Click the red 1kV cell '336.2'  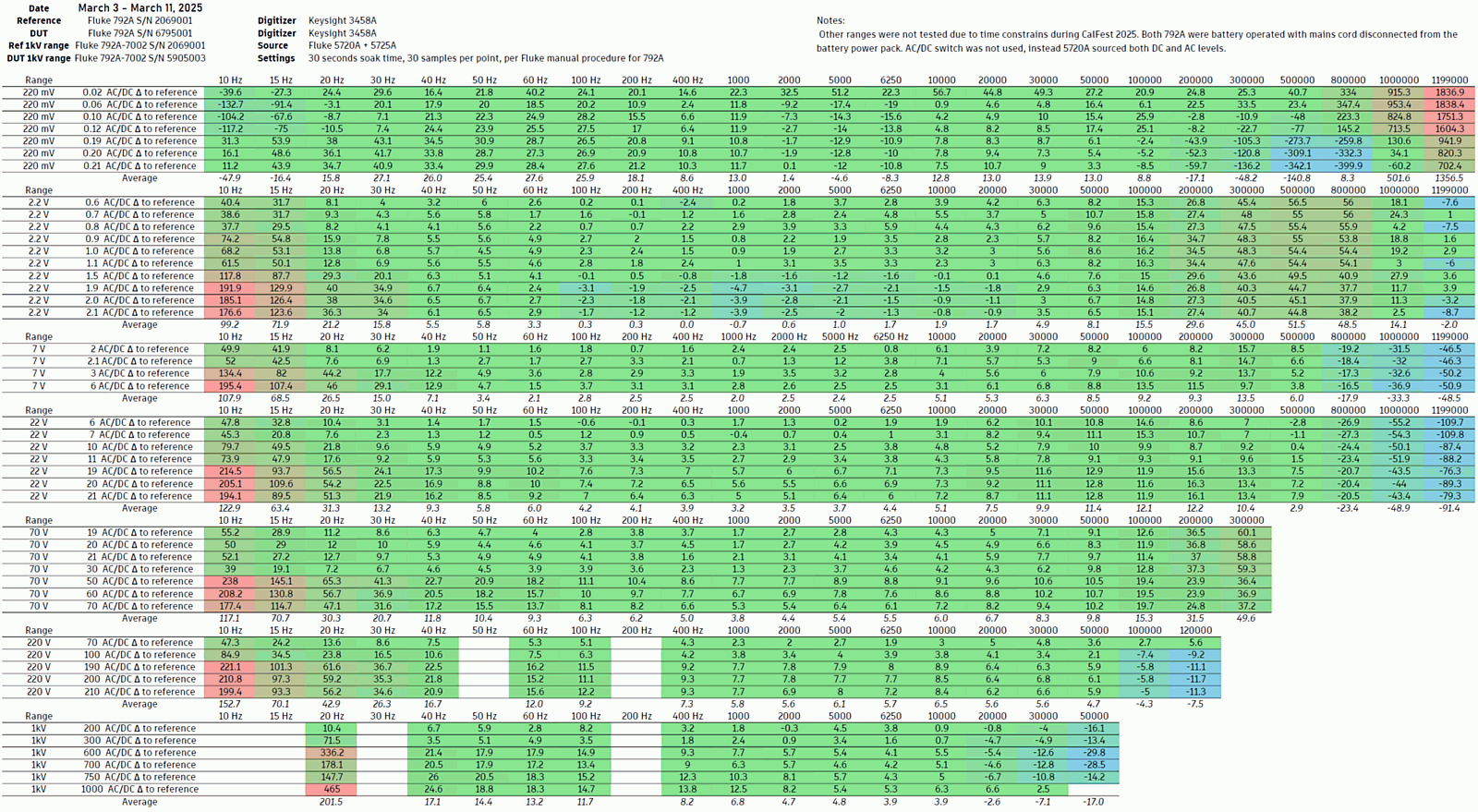coord(332,752)
